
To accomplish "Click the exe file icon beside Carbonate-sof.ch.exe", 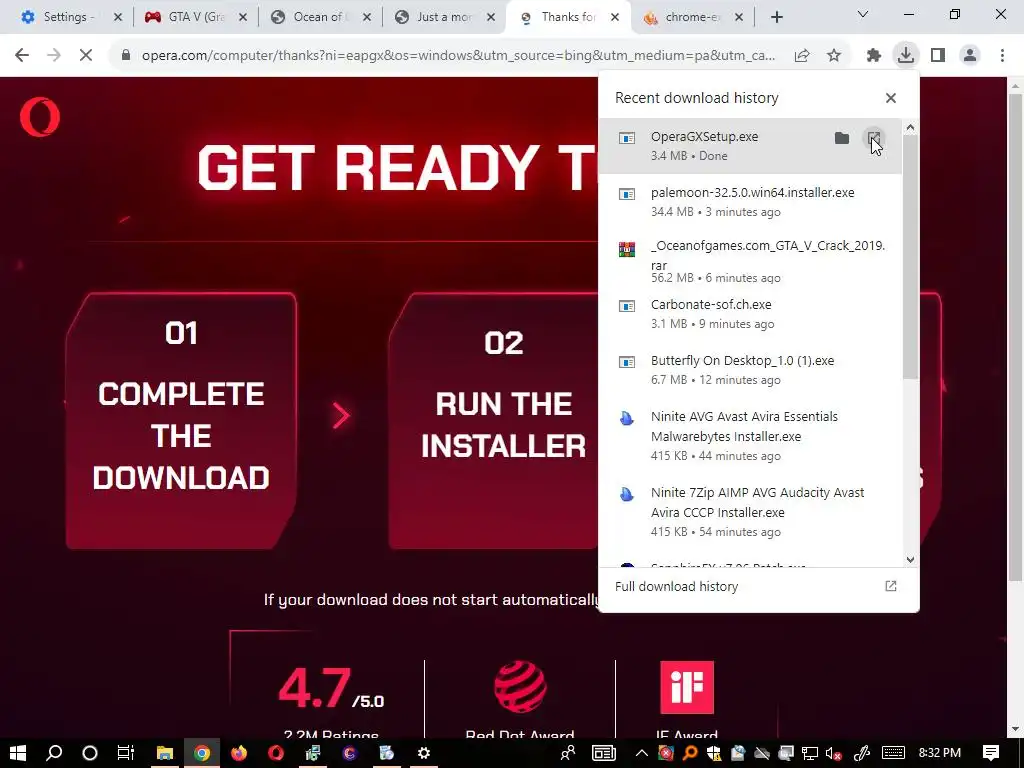I will [627, 306].
